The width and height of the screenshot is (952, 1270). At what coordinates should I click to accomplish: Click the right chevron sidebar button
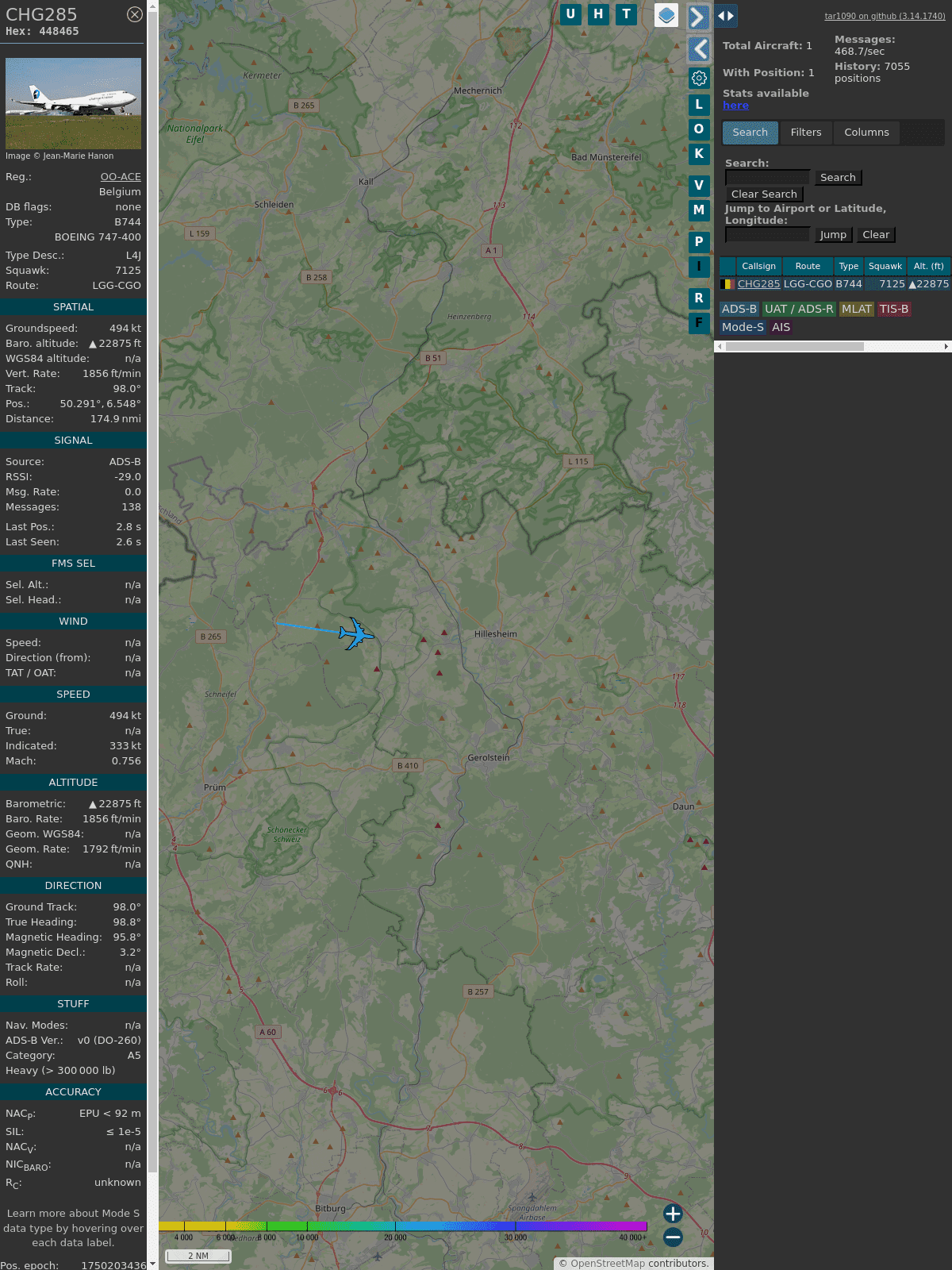[x=698, y=17]
